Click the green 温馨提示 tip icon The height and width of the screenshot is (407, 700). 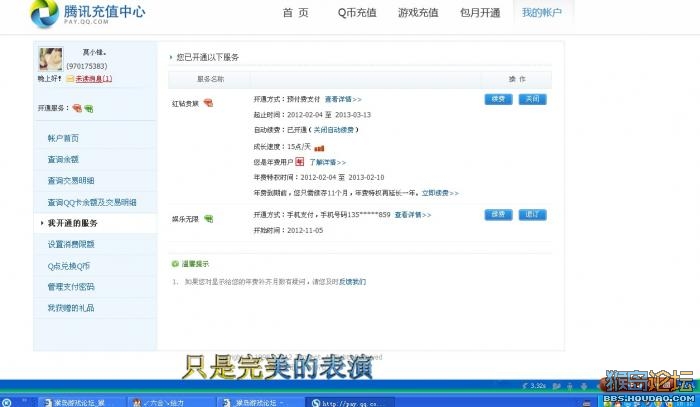coord(175,264)
